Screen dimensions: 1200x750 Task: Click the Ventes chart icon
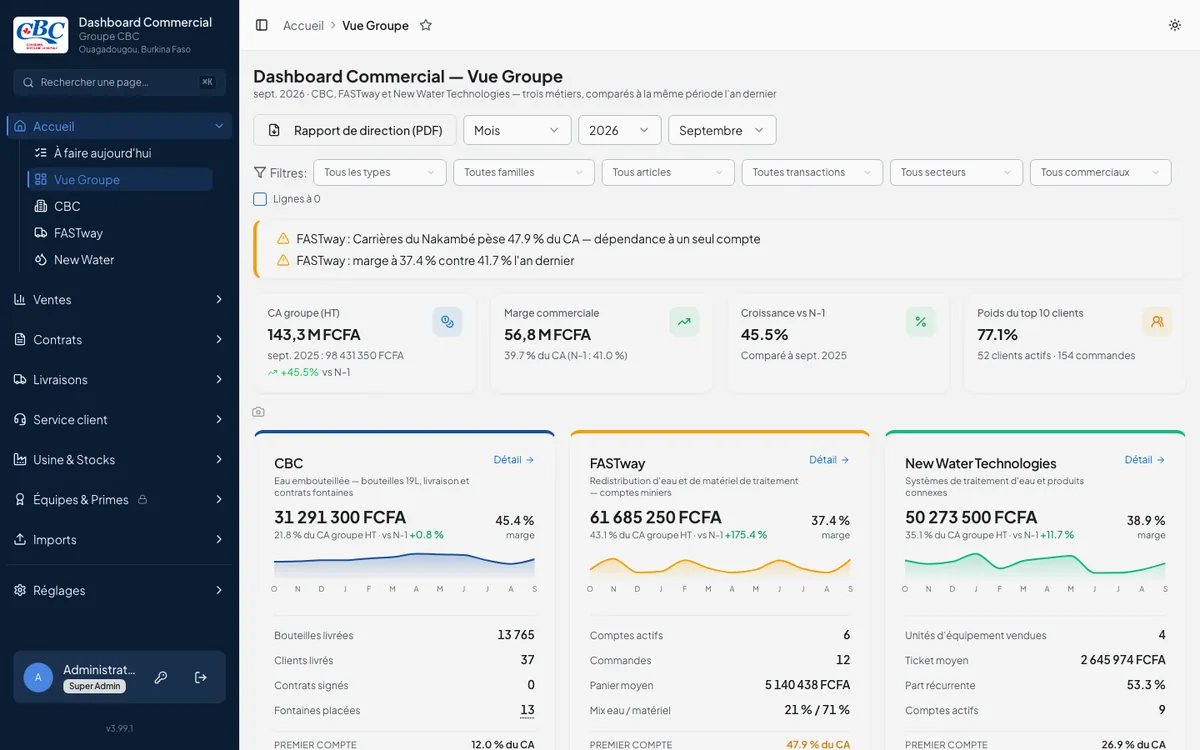click(20, 299)
